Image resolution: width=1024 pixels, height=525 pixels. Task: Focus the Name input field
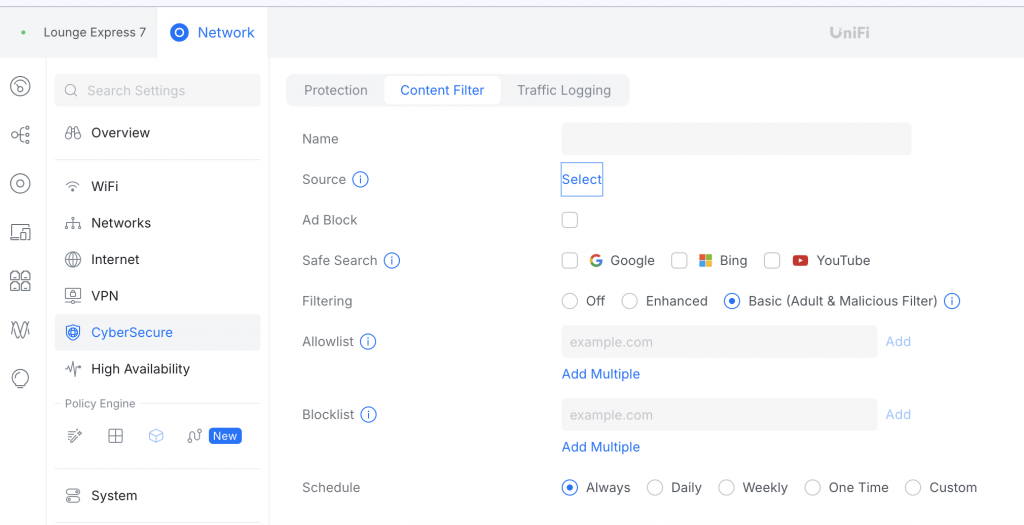736,139
